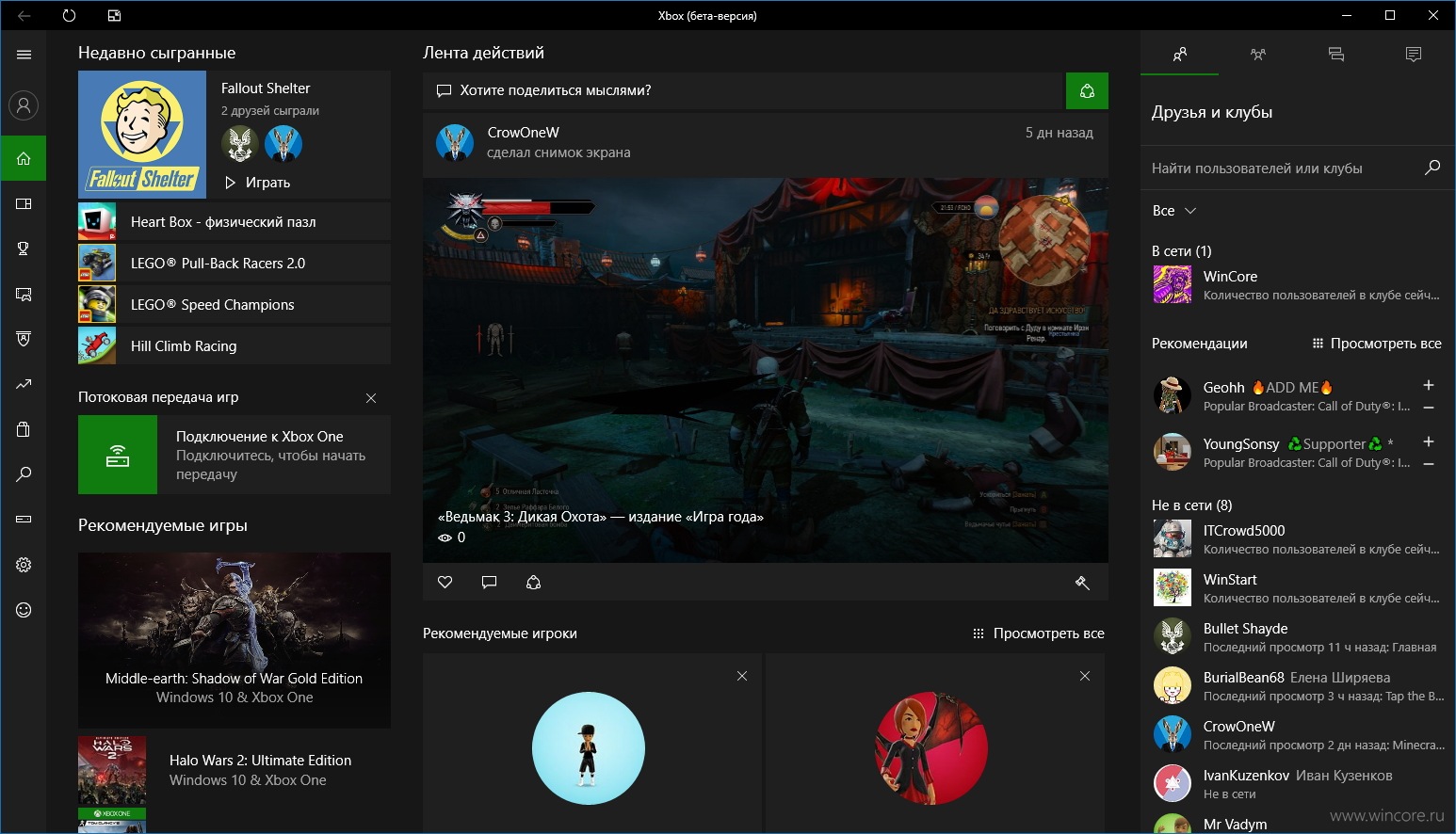This screenshot has height=834, width=1456.
Task: Go to Home in the sidebar
Action: [x=24, y=158]
